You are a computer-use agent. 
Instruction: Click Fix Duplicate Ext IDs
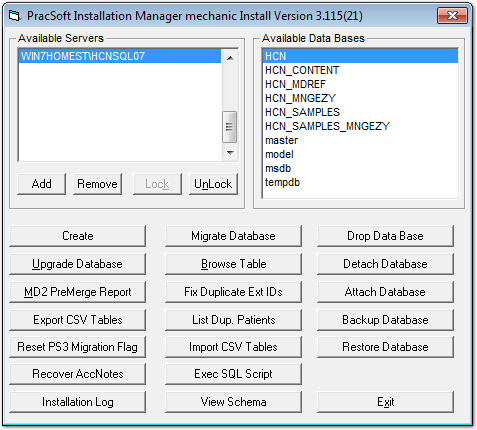pos(233,292)
